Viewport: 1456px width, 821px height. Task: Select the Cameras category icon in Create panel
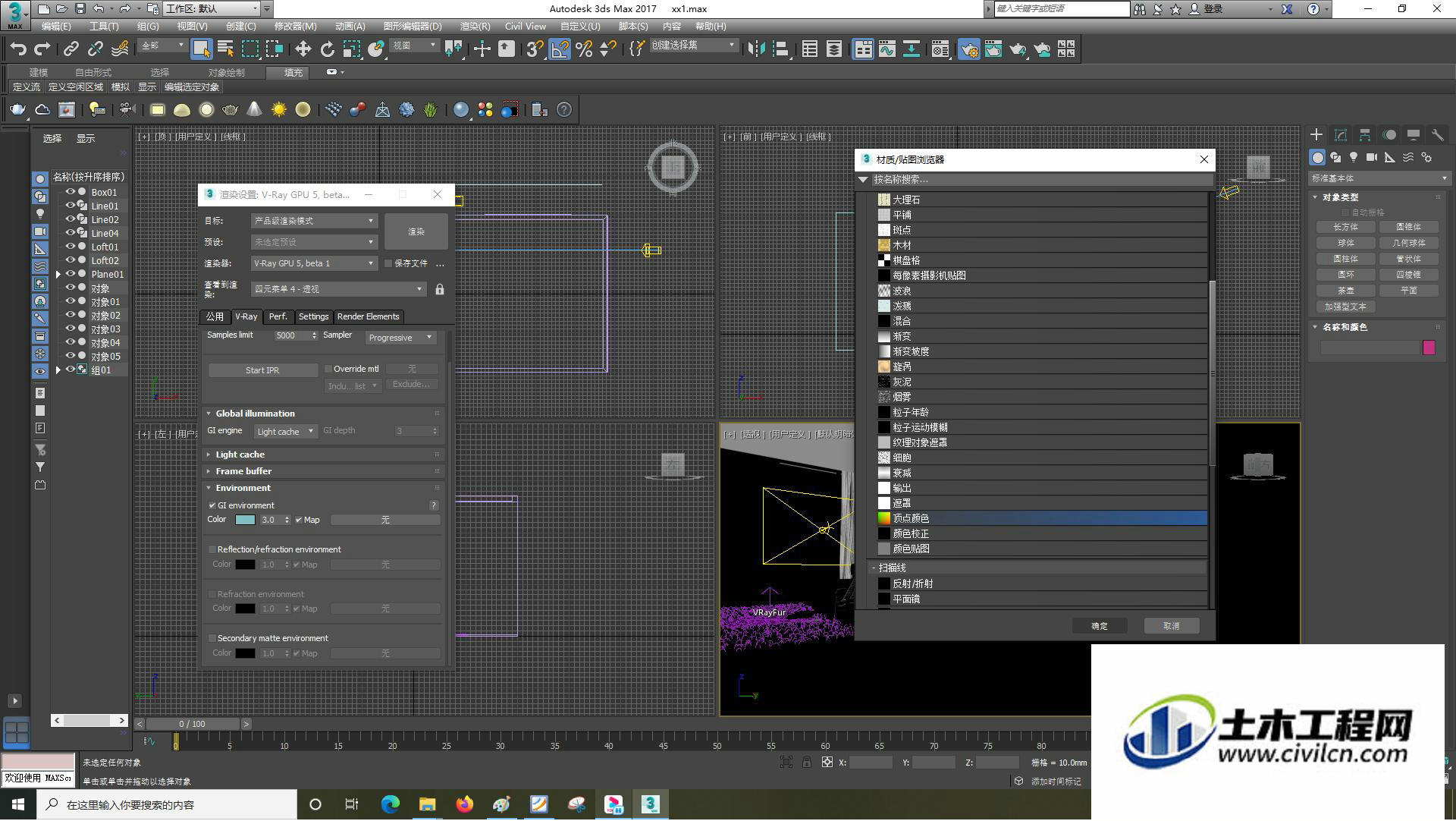click(1372, 157)
